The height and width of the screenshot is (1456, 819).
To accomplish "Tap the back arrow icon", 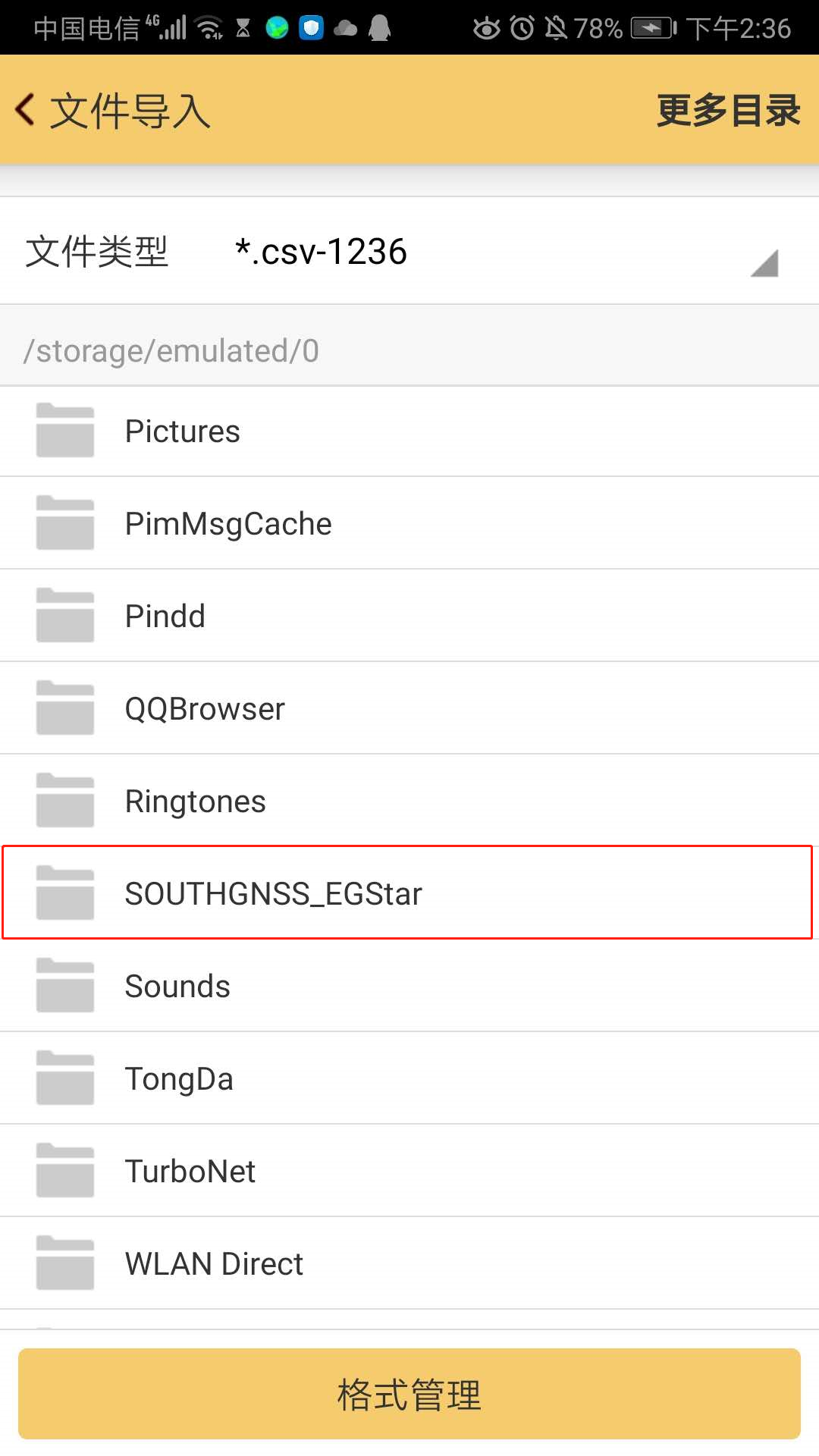I will coord(26,110).
